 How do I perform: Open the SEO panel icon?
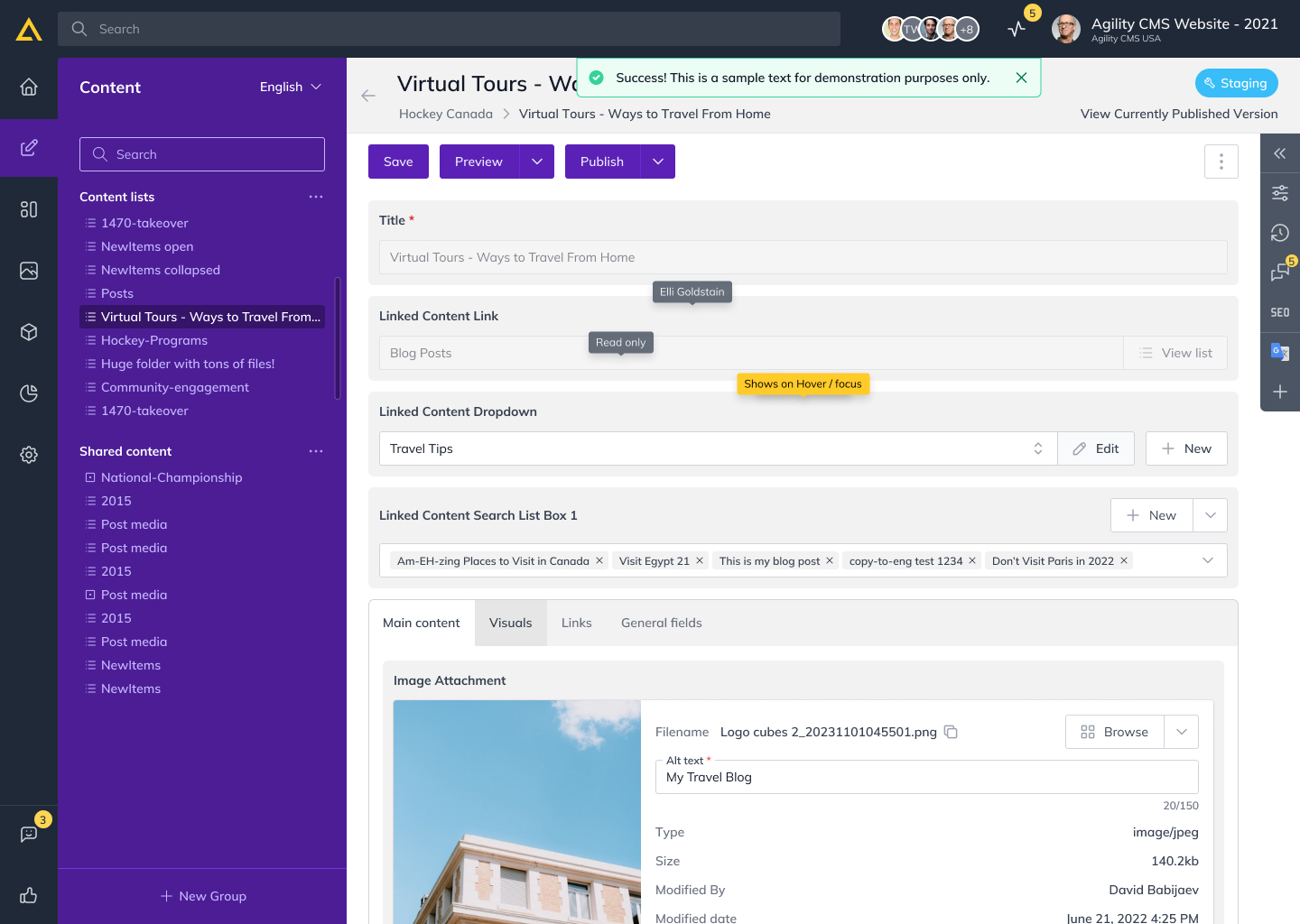(1280, 312)
